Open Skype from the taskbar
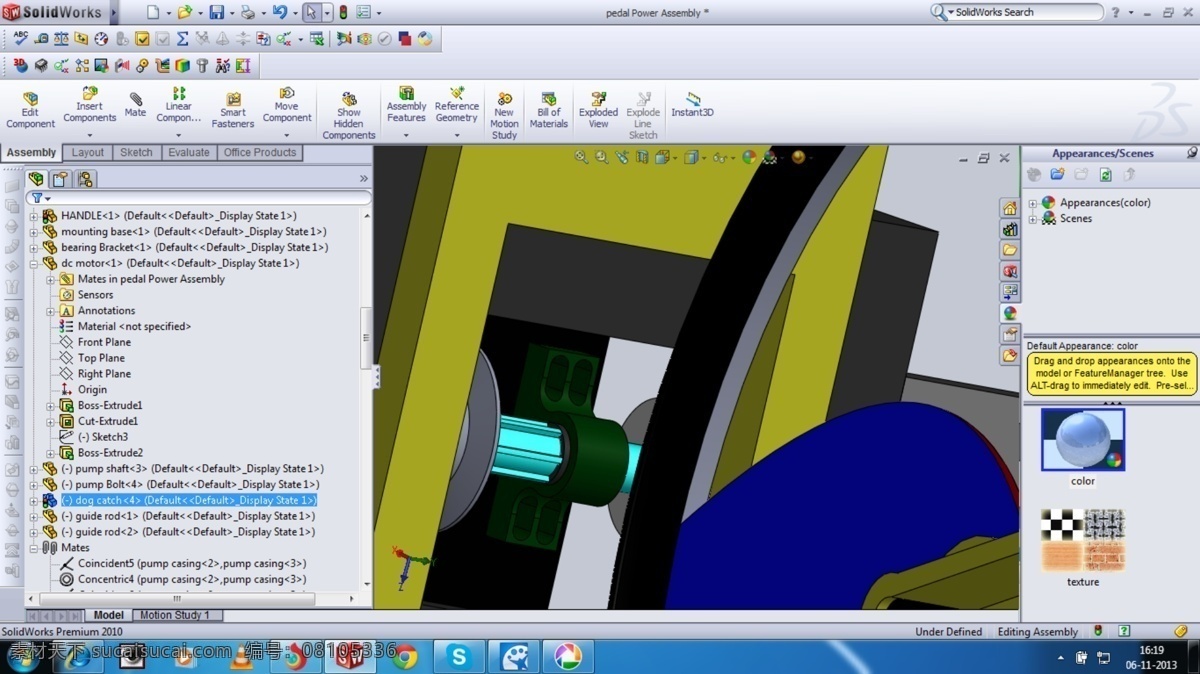This screenshot has height=674, width=1200. [460, 656]
